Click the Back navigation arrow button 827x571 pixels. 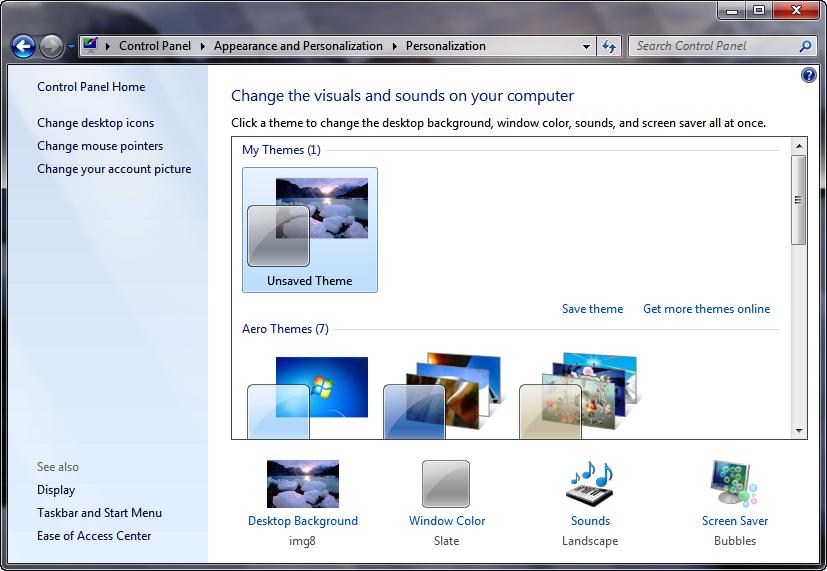(24, 46)
